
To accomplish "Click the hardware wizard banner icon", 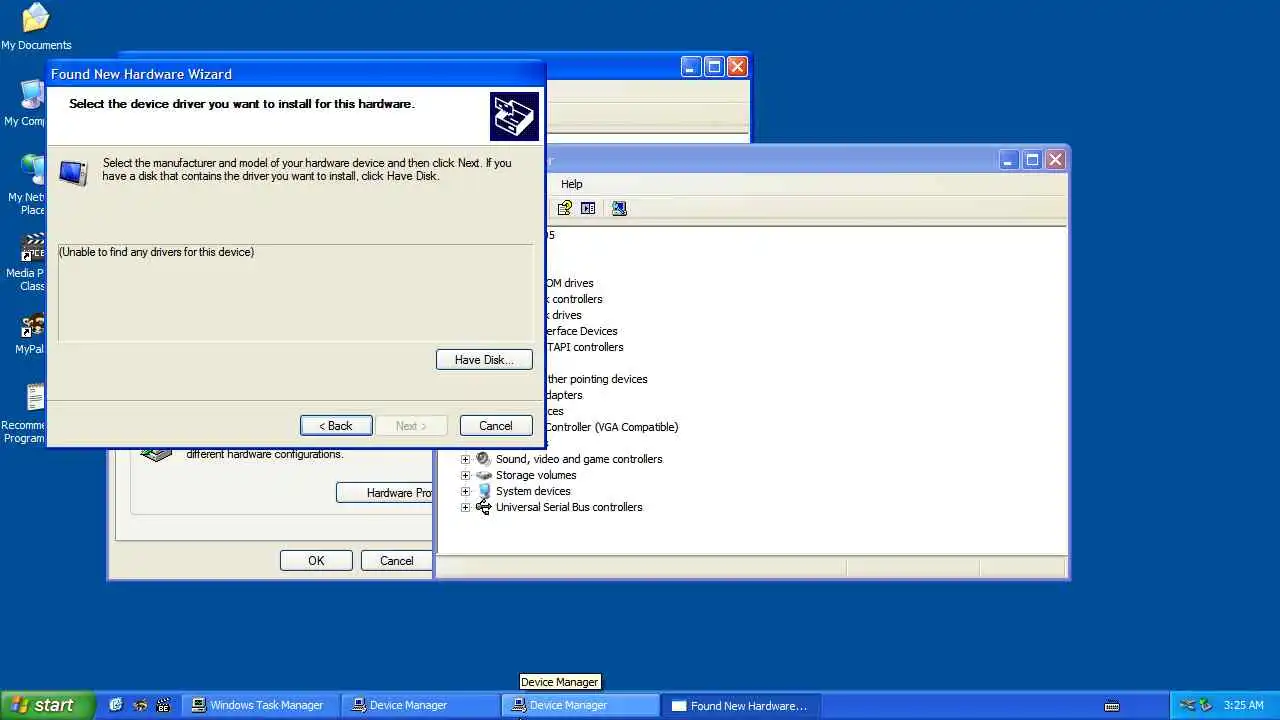I will [x=514, y=116].
